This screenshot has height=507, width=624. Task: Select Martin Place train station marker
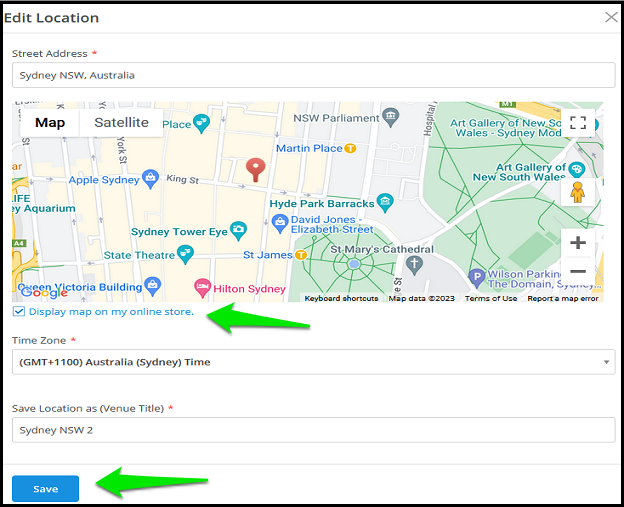pyautogui.click(x=350, y=148)
